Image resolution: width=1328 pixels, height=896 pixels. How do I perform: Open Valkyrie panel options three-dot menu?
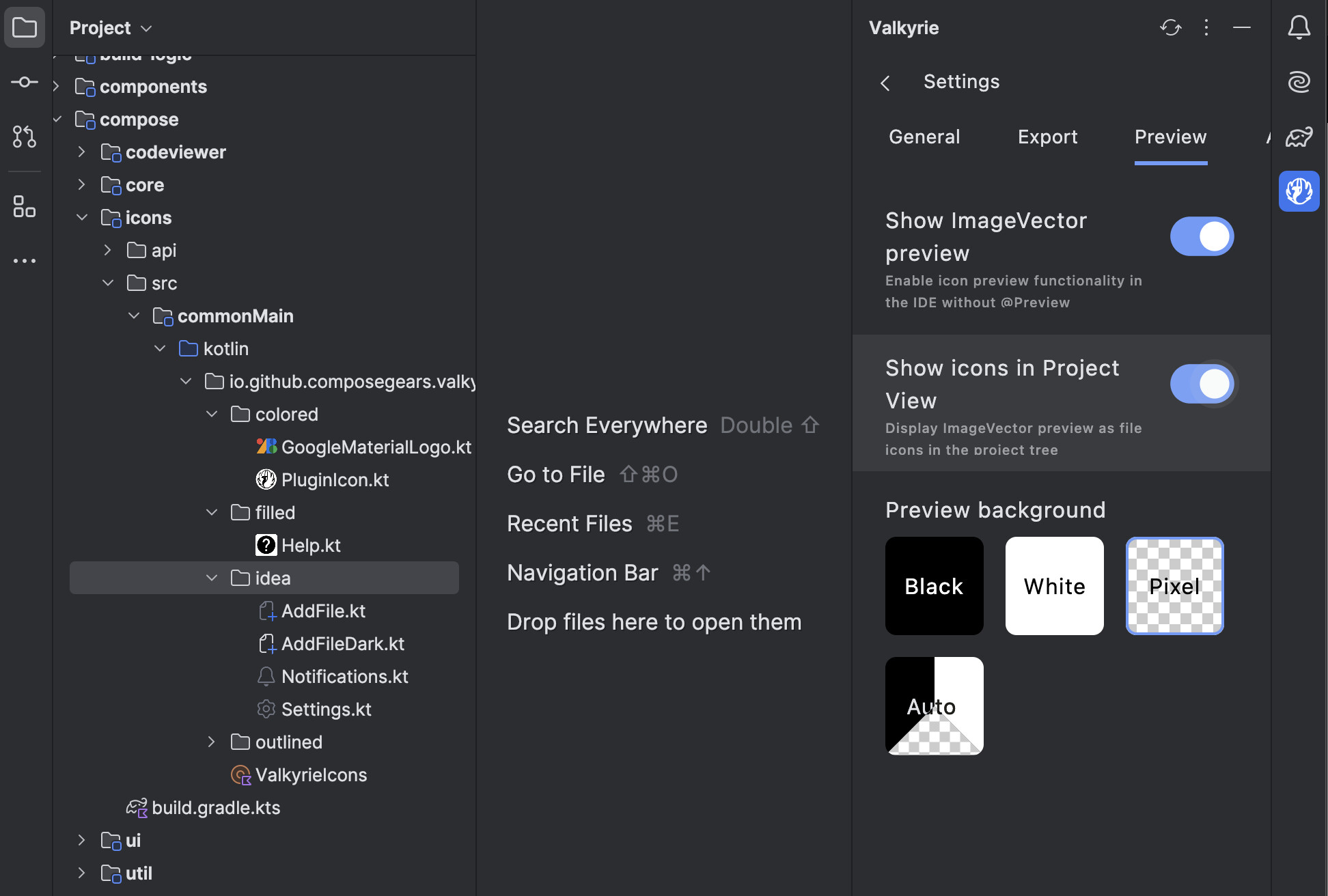click(1206, 28)
